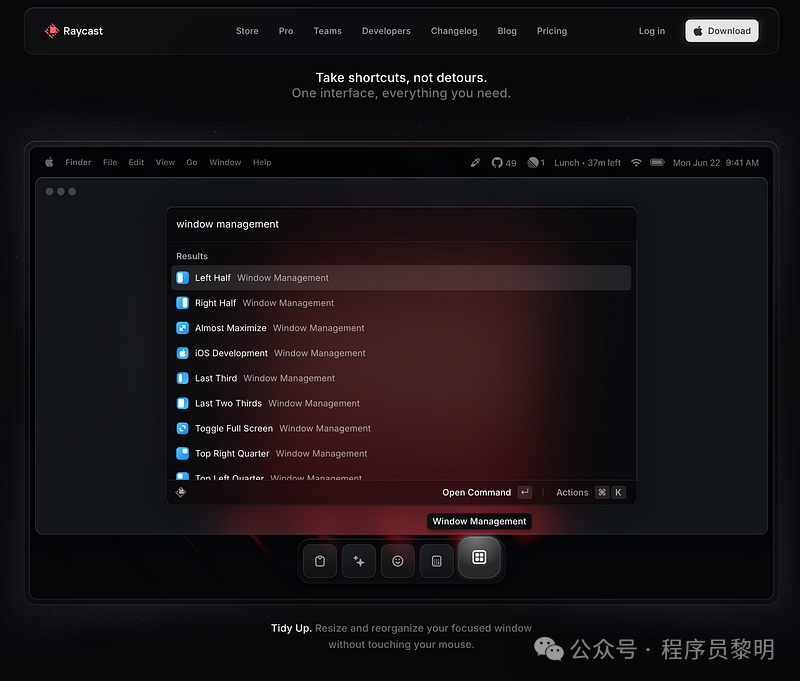This screenshot has height=681, width=800.
Task: Open the Finder menu
Action: [78, 162]
